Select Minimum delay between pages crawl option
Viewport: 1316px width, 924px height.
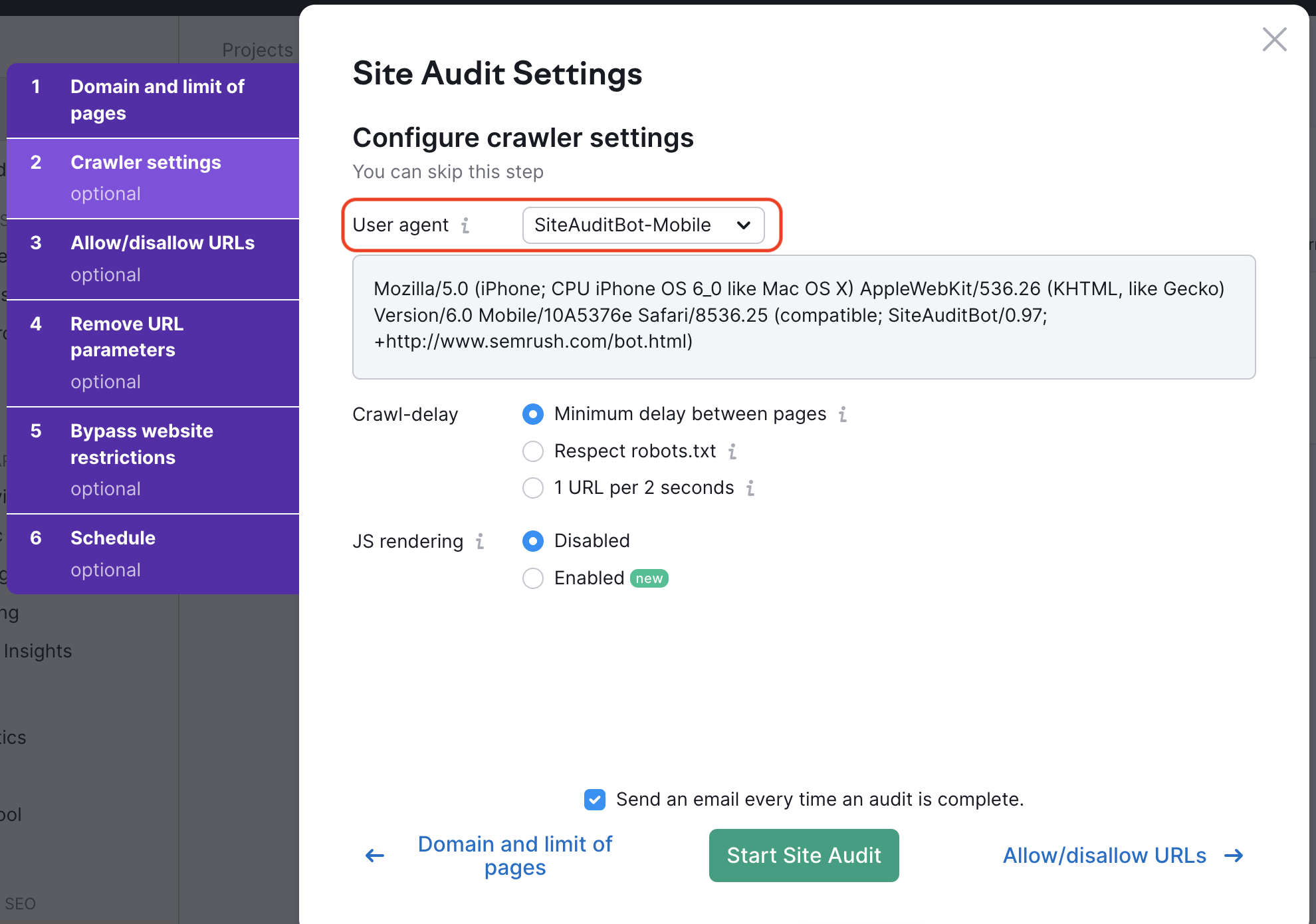[533, 414]
